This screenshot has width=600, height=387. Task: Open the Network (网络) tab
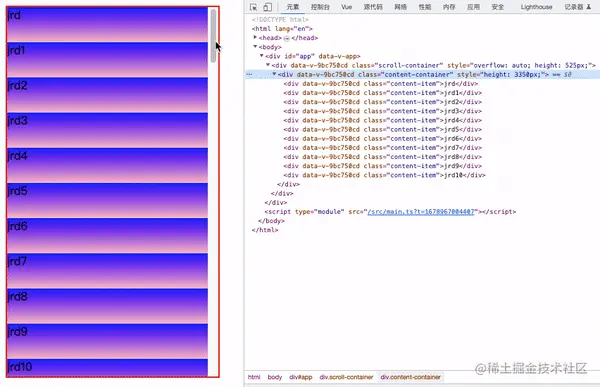(x=400, y=7)
